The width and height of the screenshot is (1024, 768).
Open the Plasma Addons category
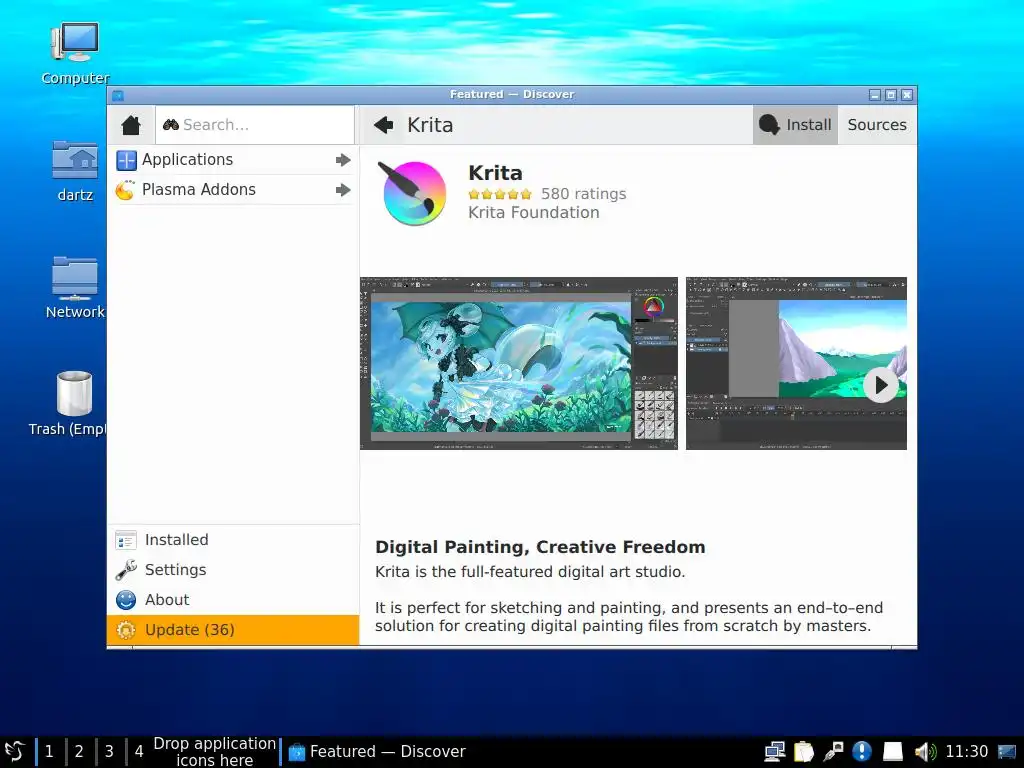click(233, 189)
